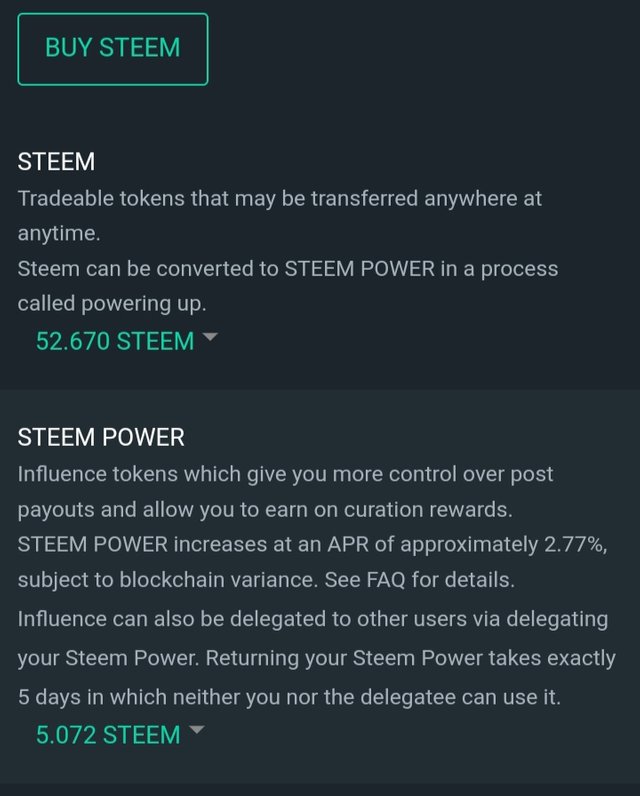Select the STEEM POWER section heading
Screen dimensions: 640x796
[x=101, y=438]
